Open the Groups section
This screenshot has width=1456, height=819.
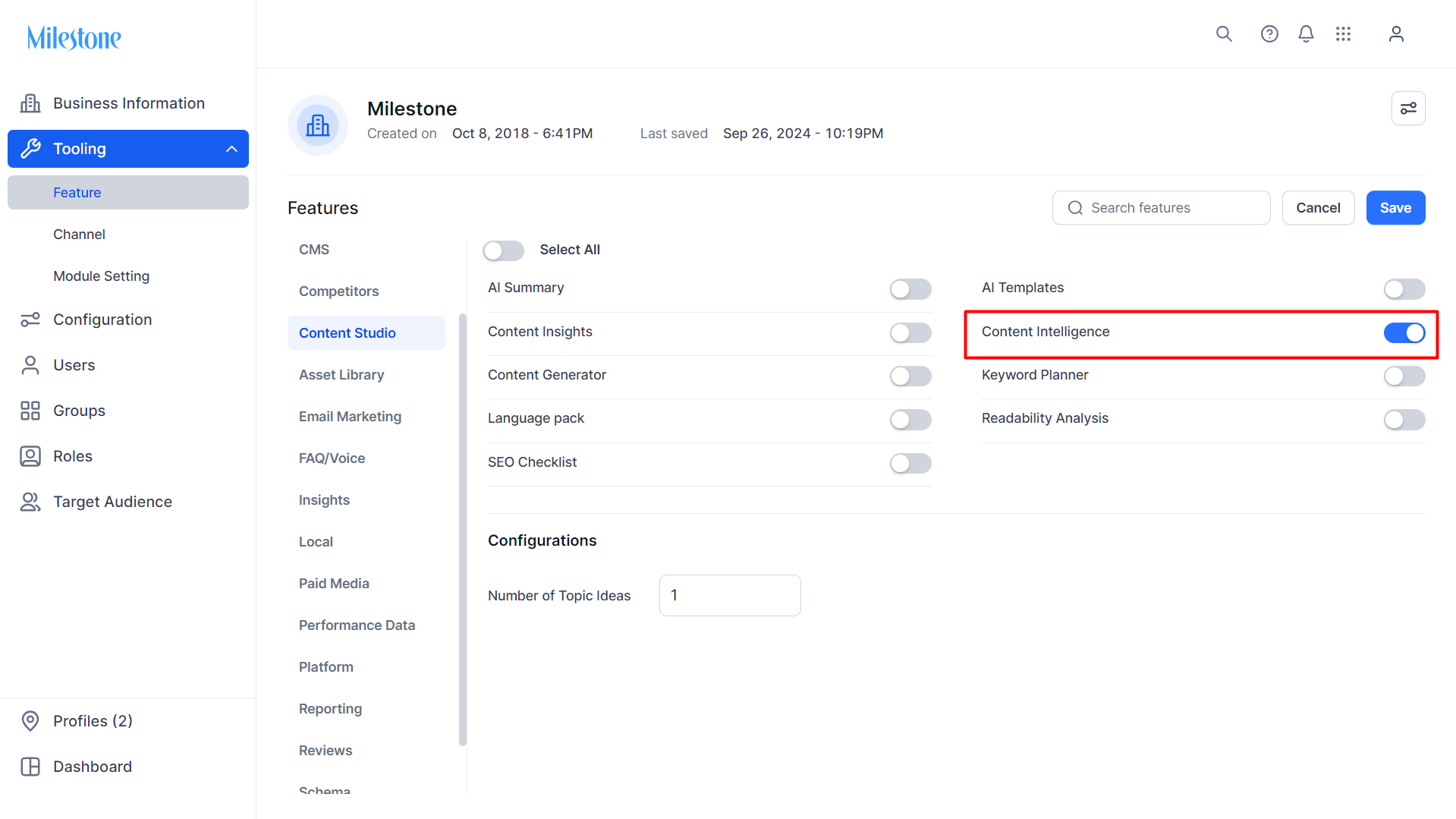pyautogui.click(x=128, y=411)
